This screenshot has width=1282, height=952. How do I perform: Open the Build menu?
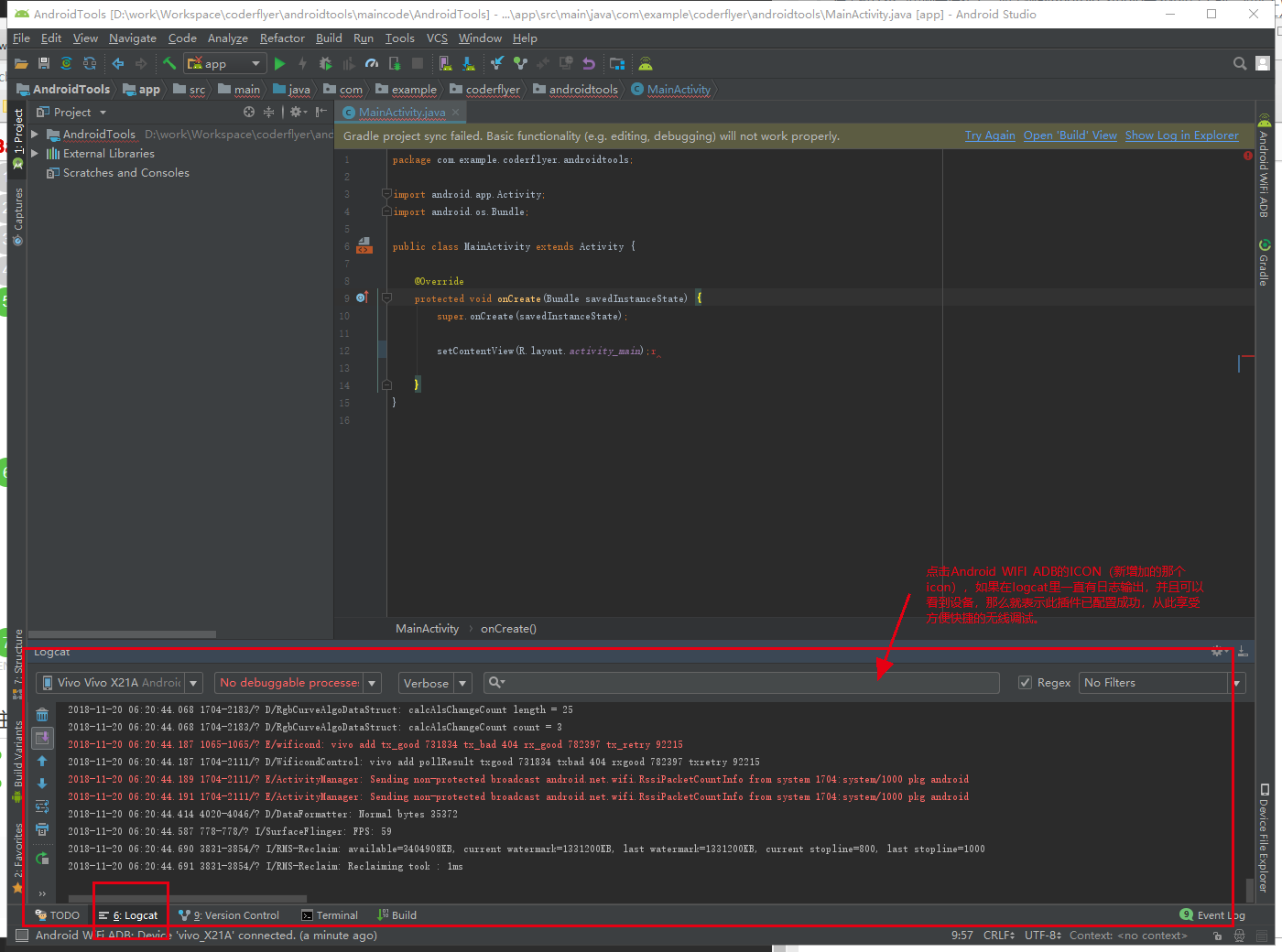point(329,38)
